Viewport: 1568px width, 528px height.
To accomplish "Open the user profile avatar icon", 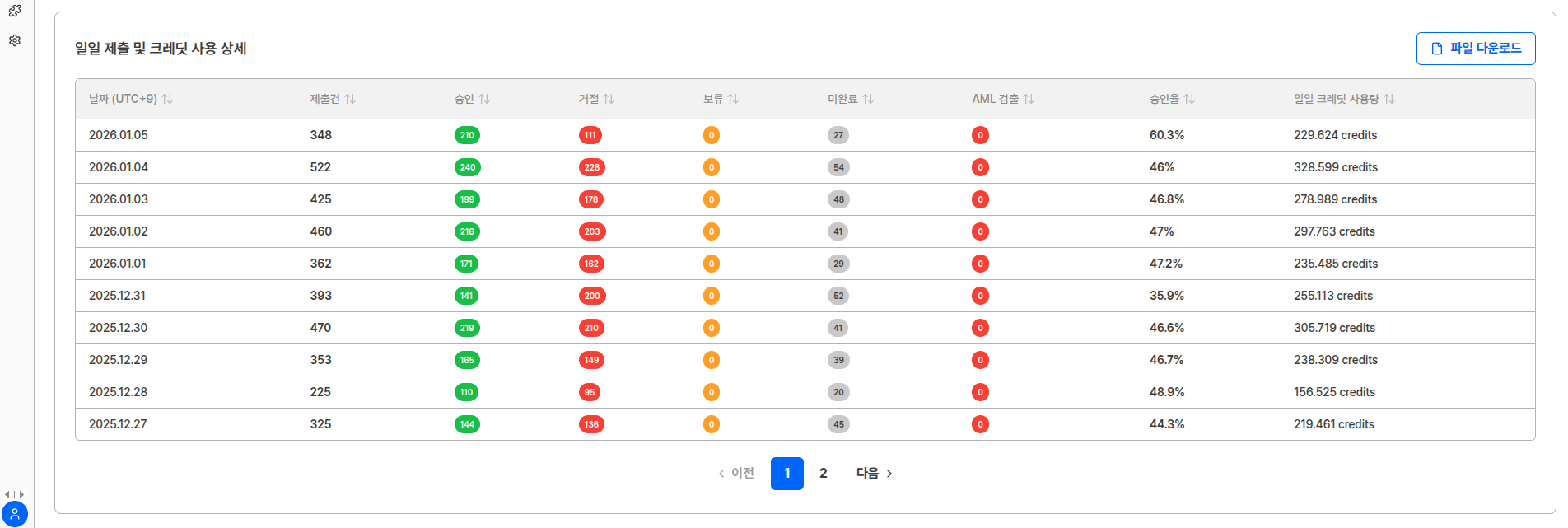I will coord(15,514).
